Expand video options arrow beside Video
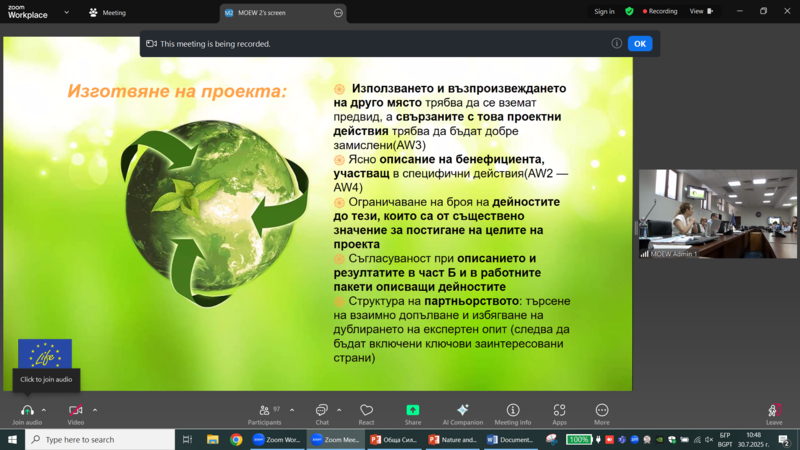This screenshot has height=450, width=800. pyautogui.click(x=95, y=410)
